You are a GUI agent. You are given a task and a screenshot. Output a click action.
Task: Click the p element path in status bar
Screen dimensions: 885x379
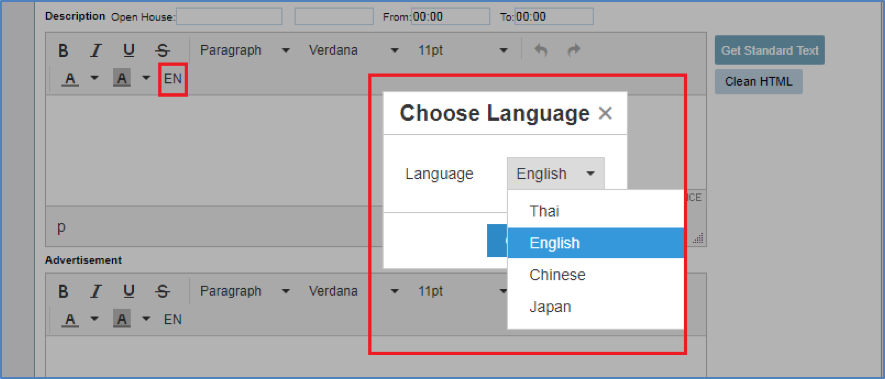(61, 227)
